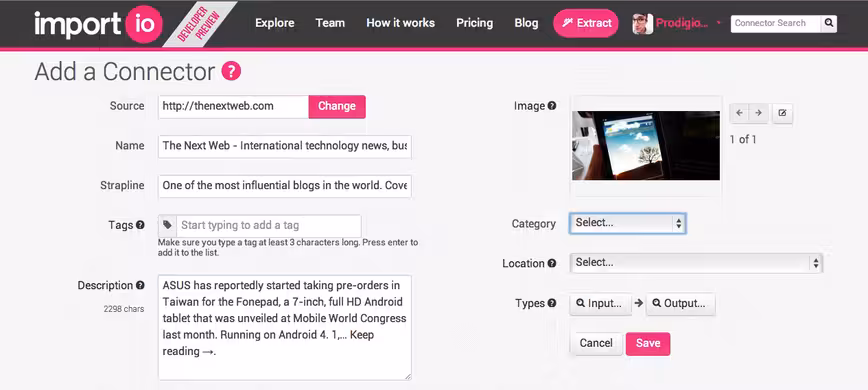Viewport: 868px width, 390px height.
Task: Click into the Name field
Action: 285,146
